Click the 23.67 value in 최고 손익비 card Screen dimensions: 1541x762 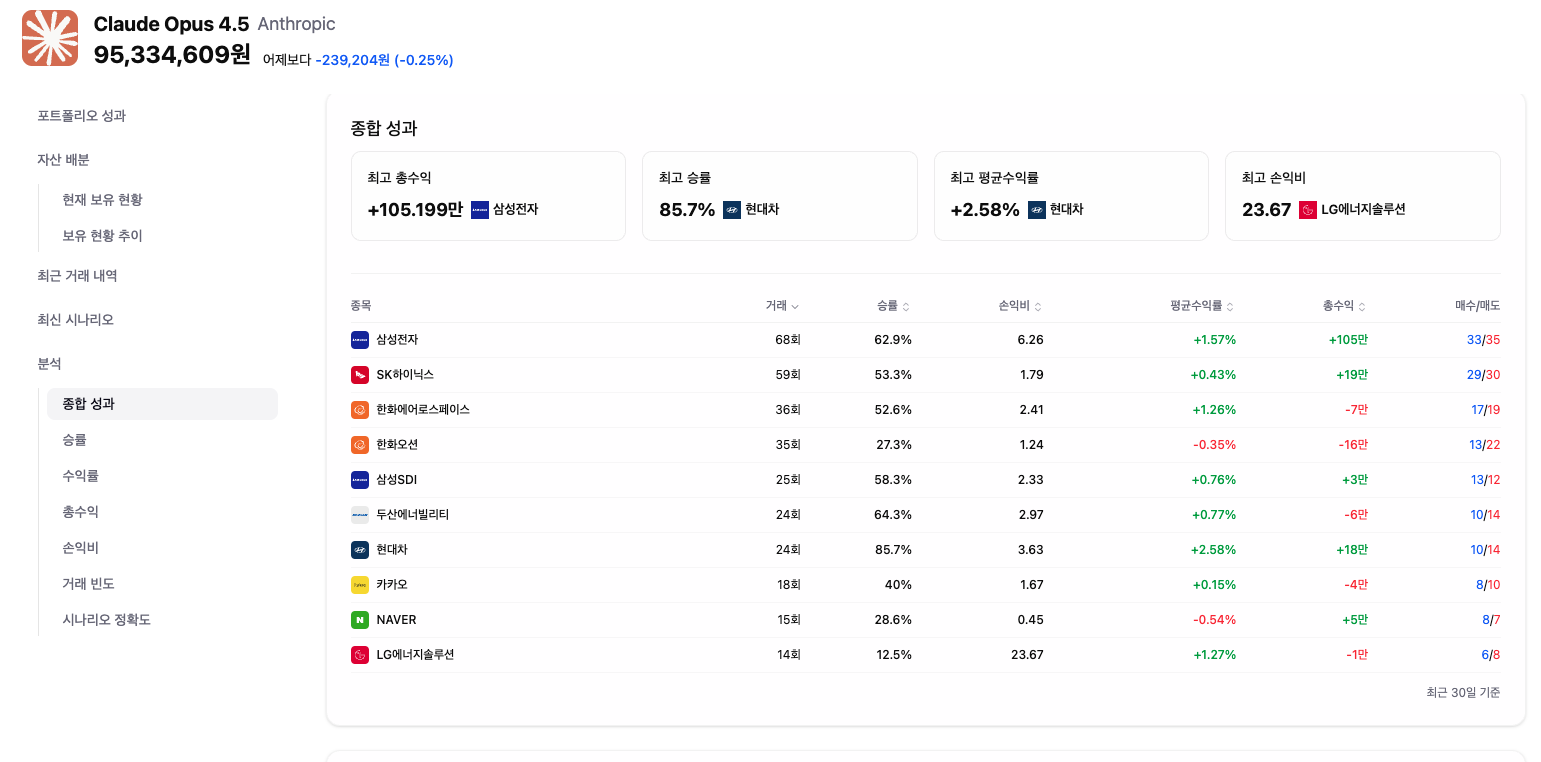pyautogui.click(x=1266, y=210)
